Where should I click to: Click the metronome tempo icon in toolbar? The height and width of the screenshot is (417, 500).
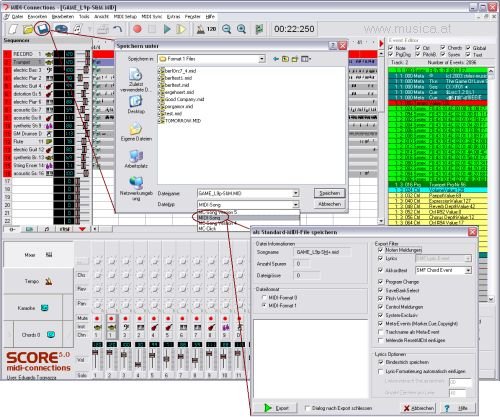coord(201,29)
